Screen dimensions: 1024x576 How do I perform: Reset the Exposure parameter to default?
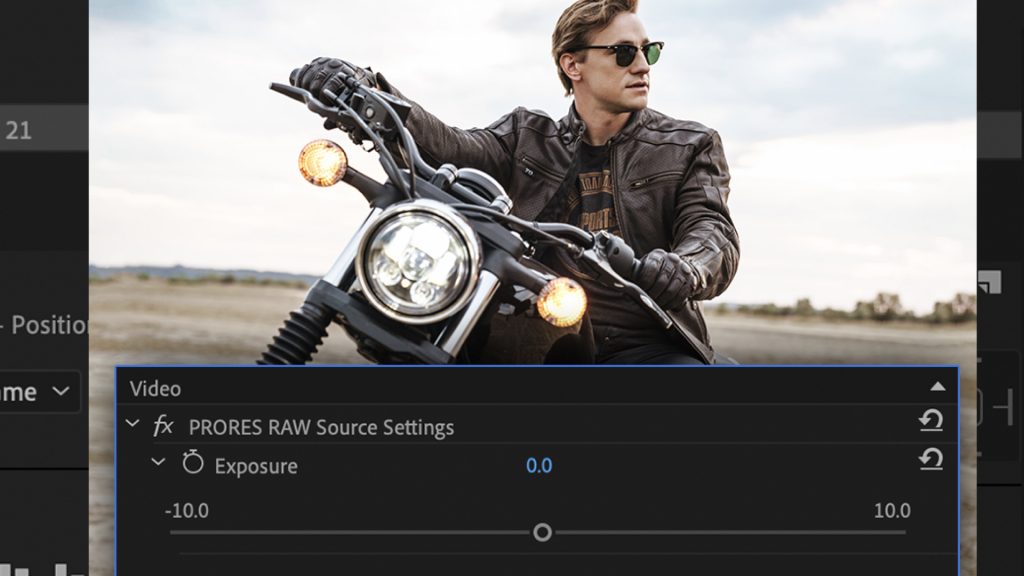tap(930, 461)
